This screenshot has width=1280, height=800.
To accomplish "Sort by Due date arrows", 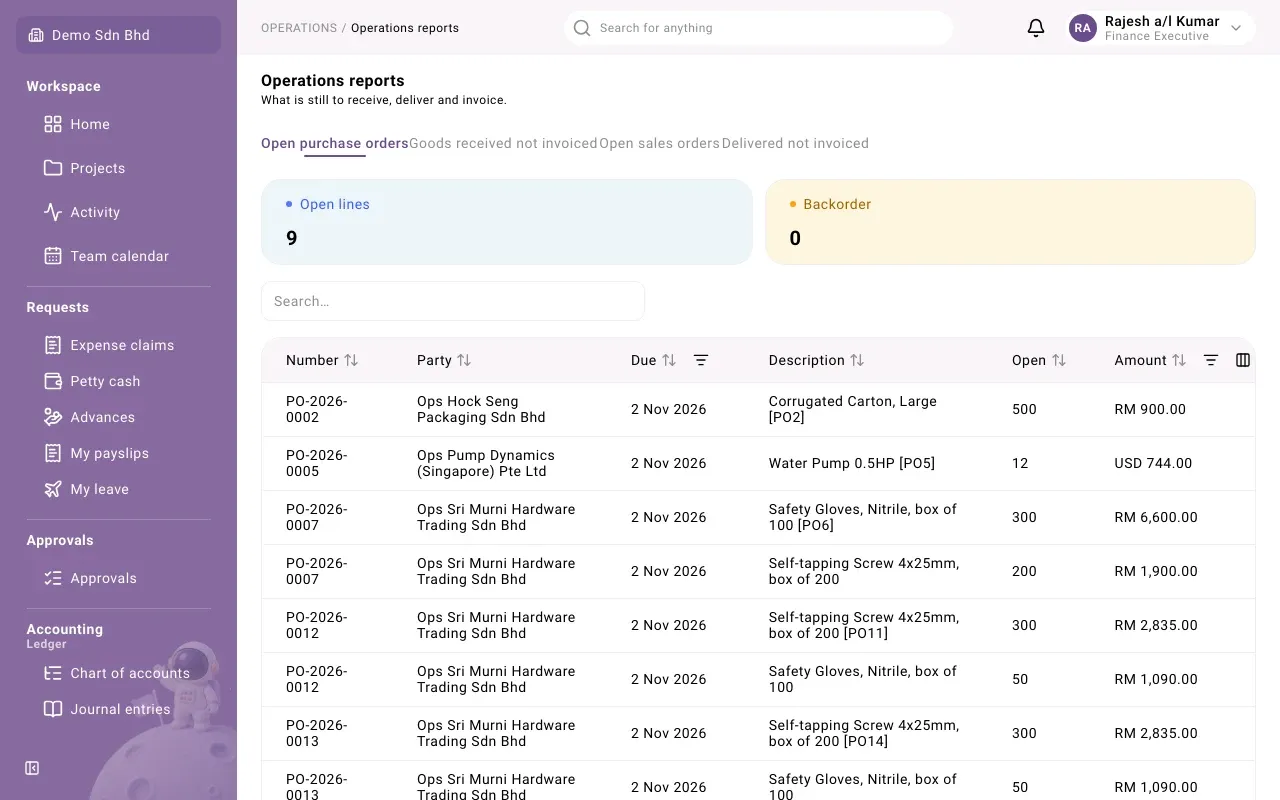I will [669, 360].
